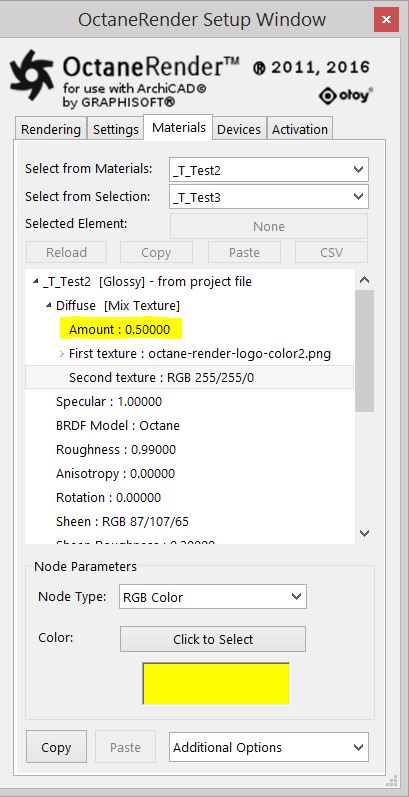Open the Additional Options dropdown

(269, 747)
